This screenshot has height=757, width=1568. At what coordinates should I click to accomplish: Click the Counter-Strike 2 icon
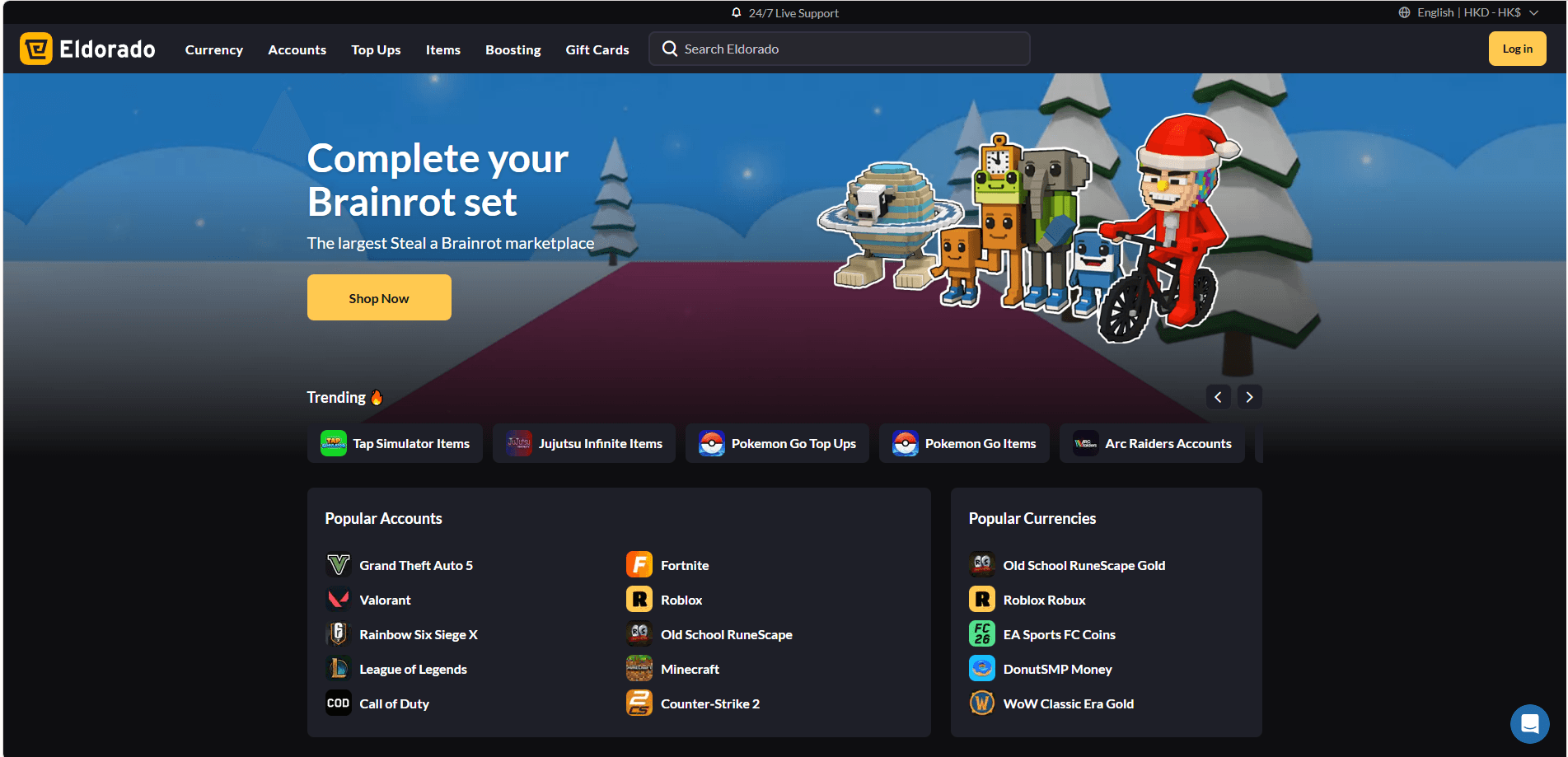tap(639, 703)
